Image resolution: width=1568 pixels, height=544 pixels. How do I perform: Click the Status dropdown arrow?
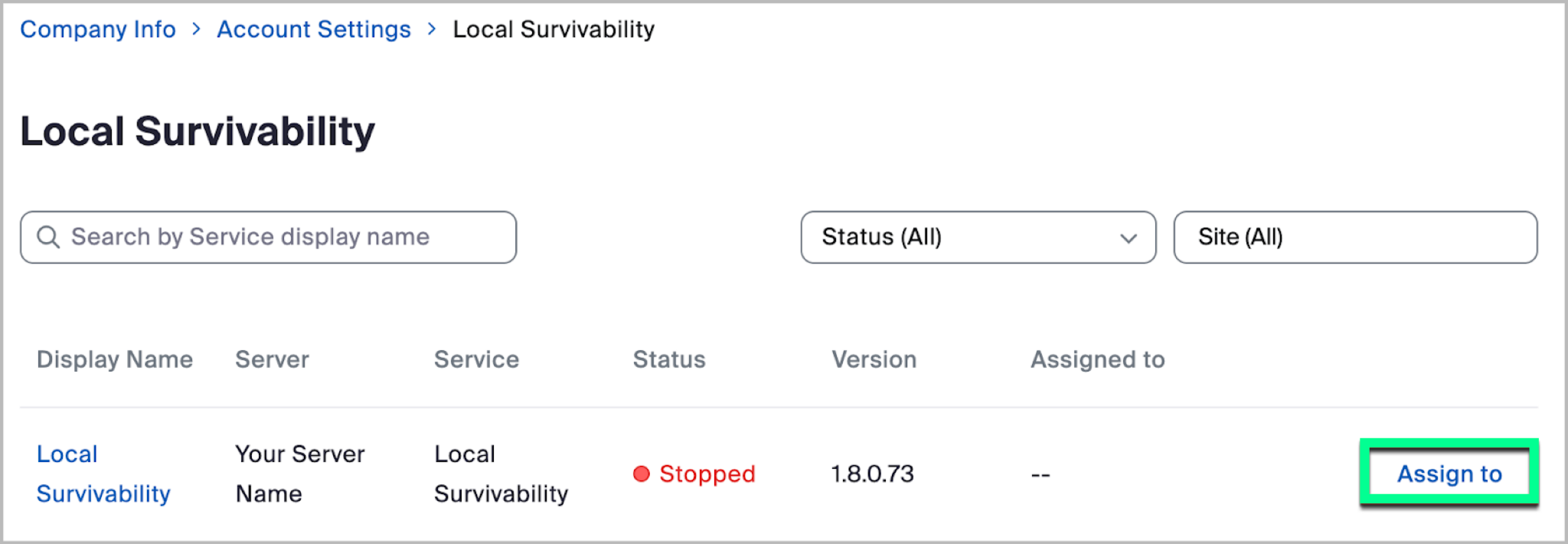(x=1128, y=238)
